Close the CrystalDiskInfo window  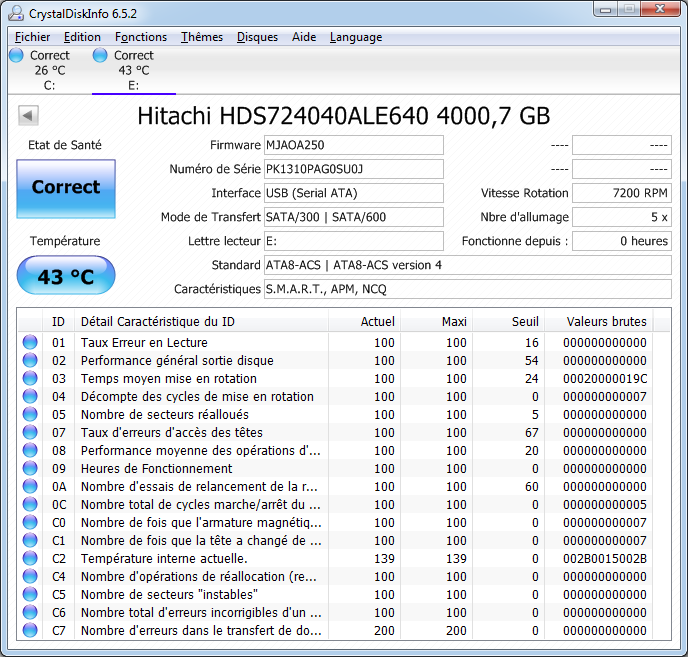coord(660,9)
